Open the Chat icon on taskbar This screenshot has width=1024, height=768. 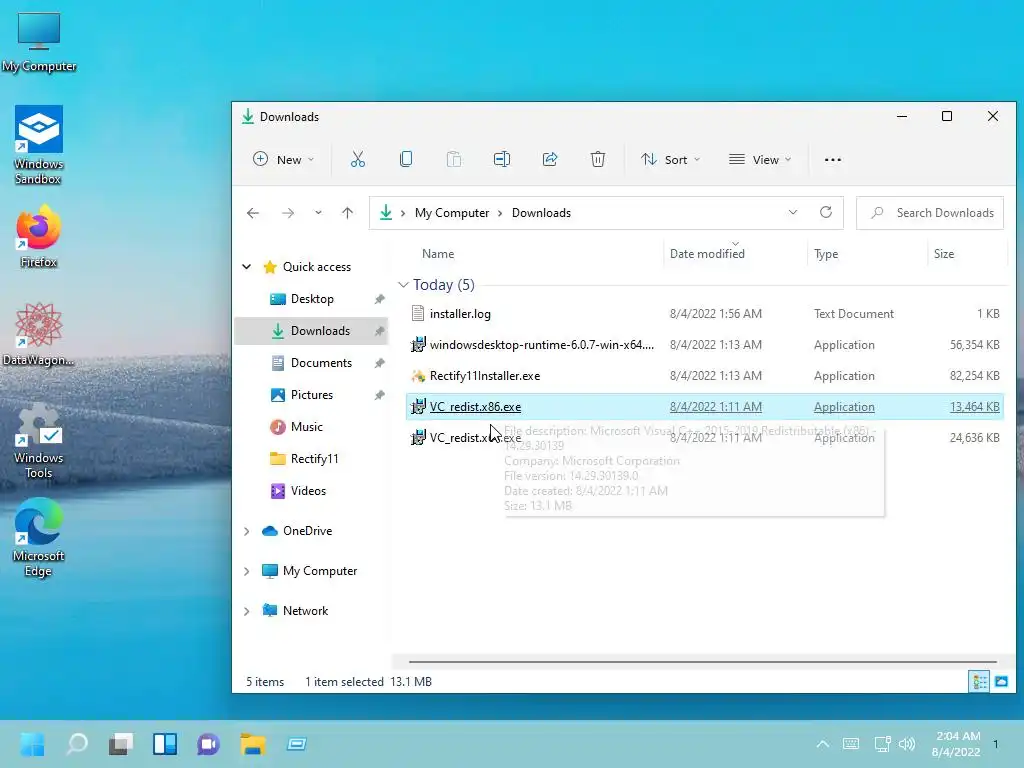click(x=208, y=744)
